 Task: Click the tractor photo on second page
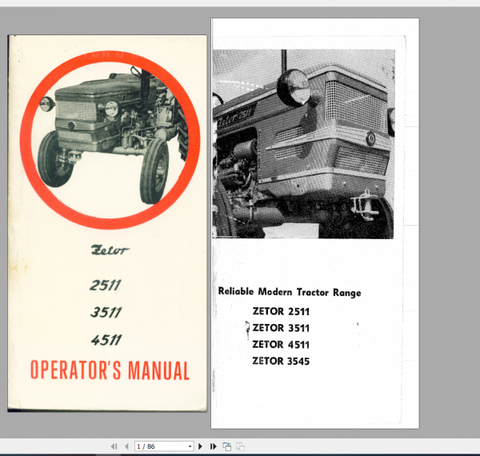click(x=303, y=144)
